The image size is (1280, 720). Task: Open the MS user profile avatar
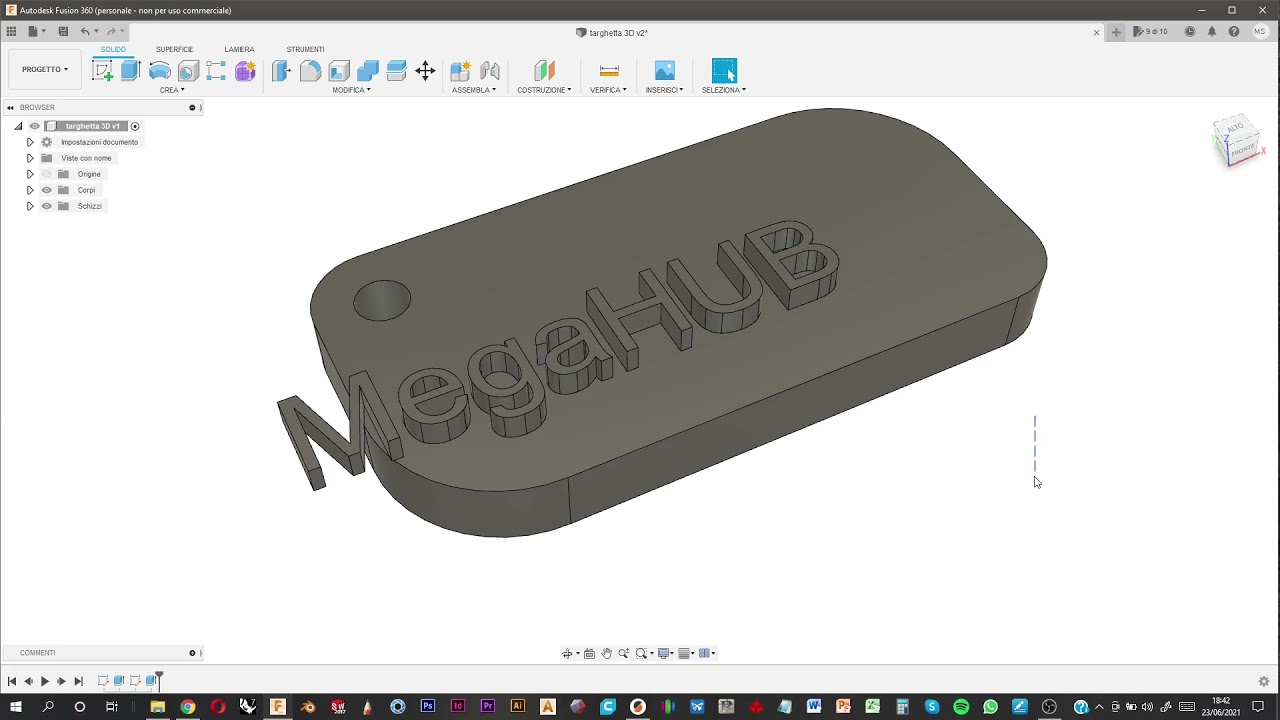click(x=1259, y=32)
